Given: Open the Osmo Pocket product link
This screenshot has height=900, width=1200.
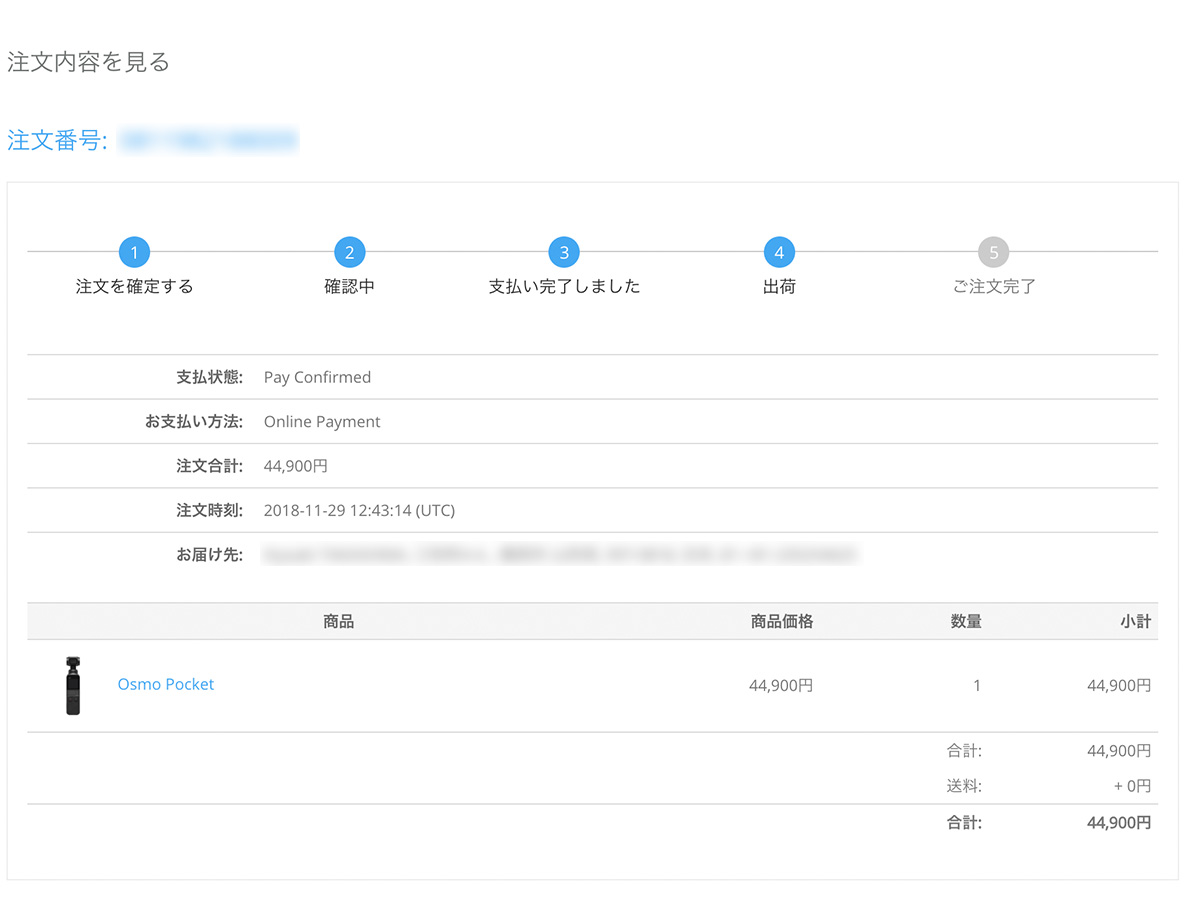Looking at the screenshot, I should tap(166, 685).
